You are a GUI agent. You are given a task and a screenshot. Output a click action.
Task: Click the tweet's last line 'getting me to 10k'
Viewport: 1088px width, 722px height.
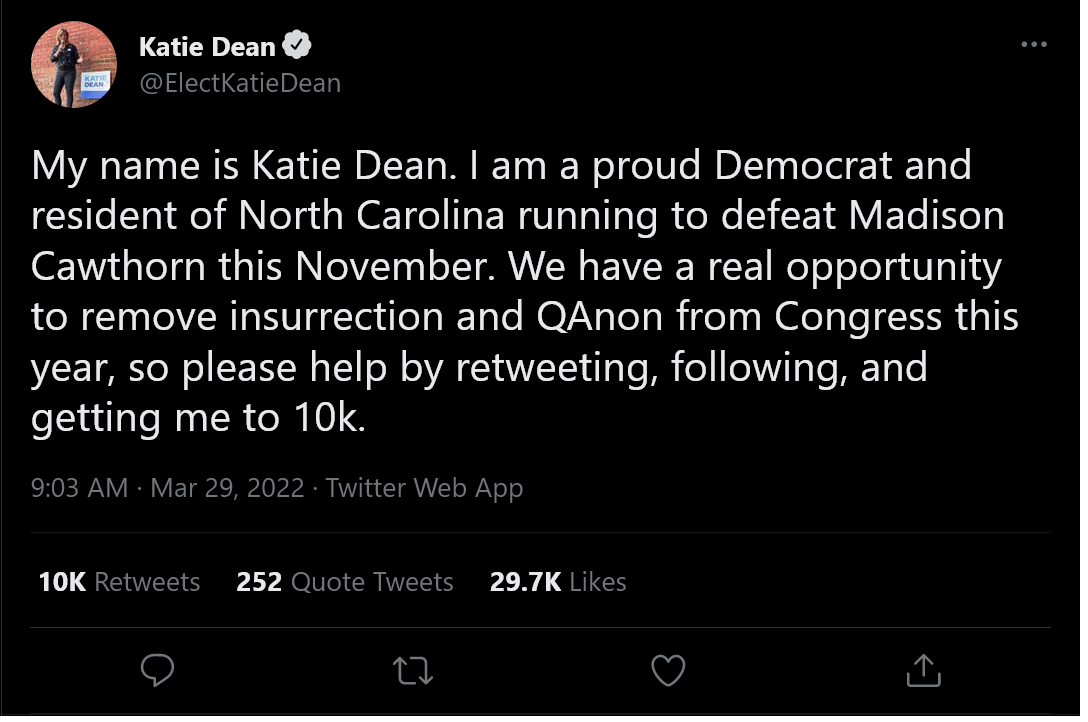(198, 418)
